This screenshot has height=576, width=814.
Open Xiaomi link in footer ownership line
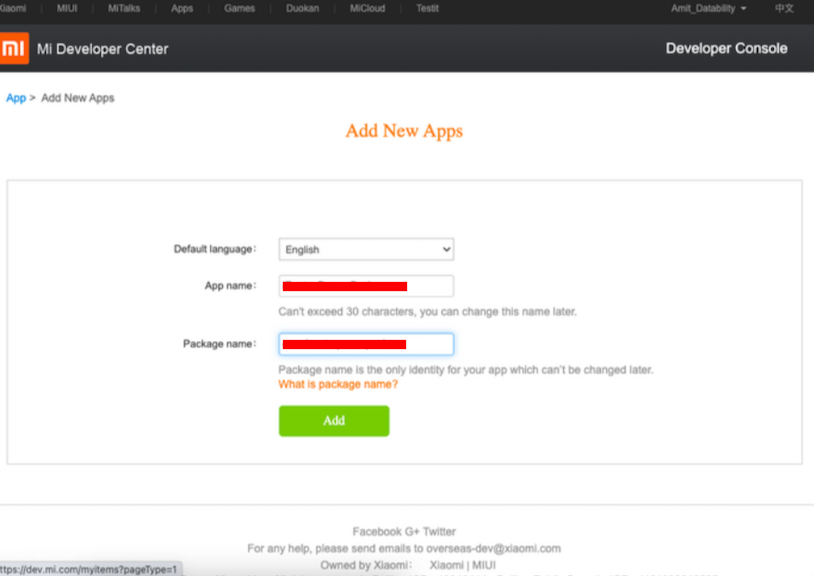446,565
